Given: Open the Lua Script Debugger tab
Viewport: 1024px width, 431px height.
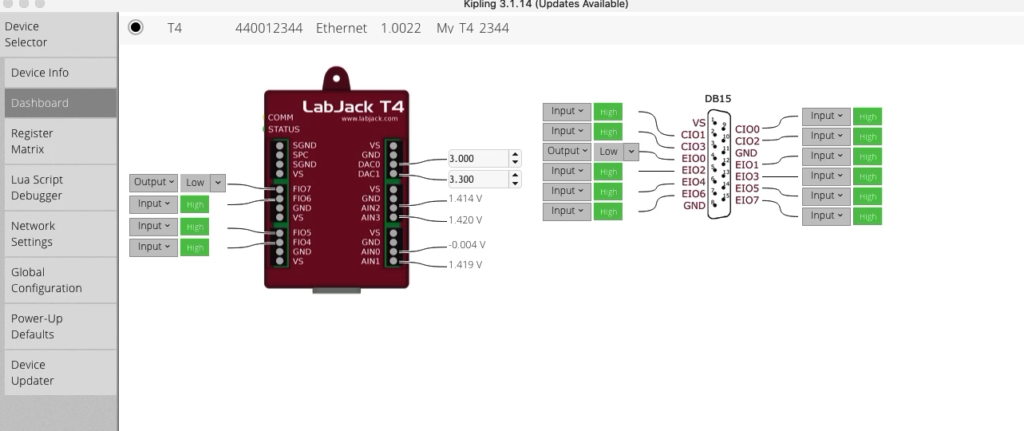Looking at the screenshot, I should pyautogui.click(x=61, y=187).
